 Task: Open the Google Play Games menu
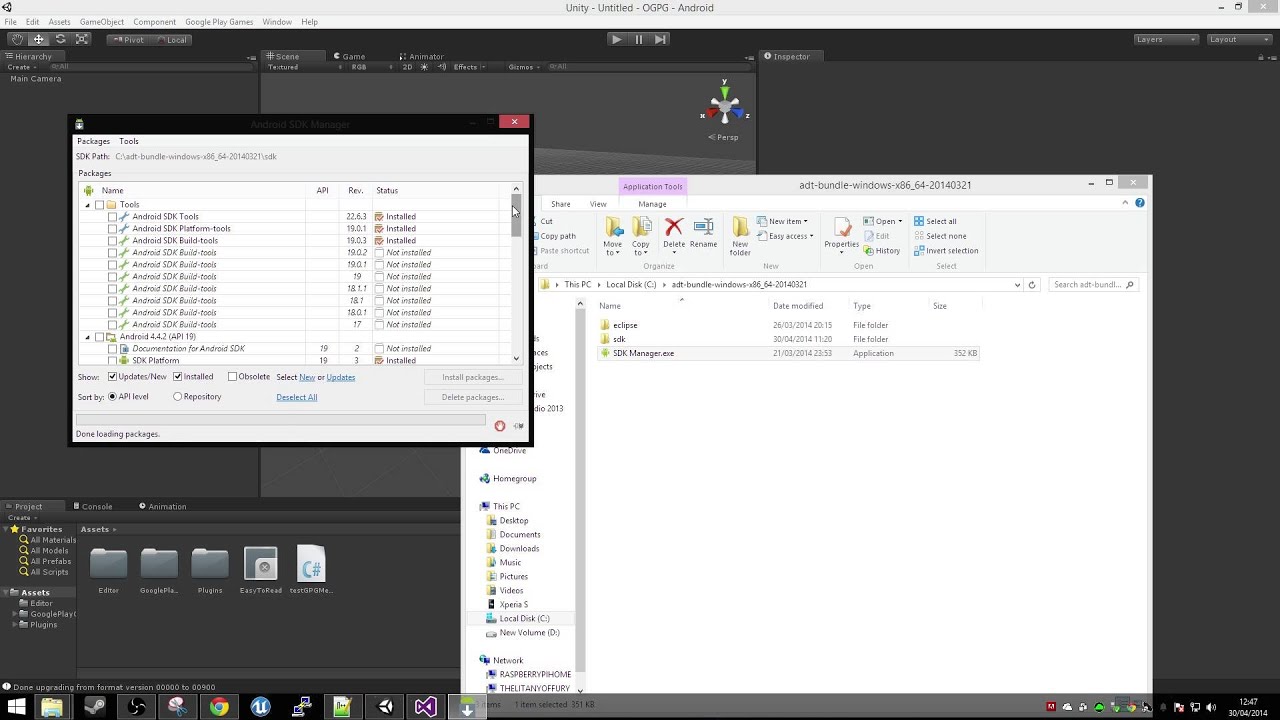219,22
